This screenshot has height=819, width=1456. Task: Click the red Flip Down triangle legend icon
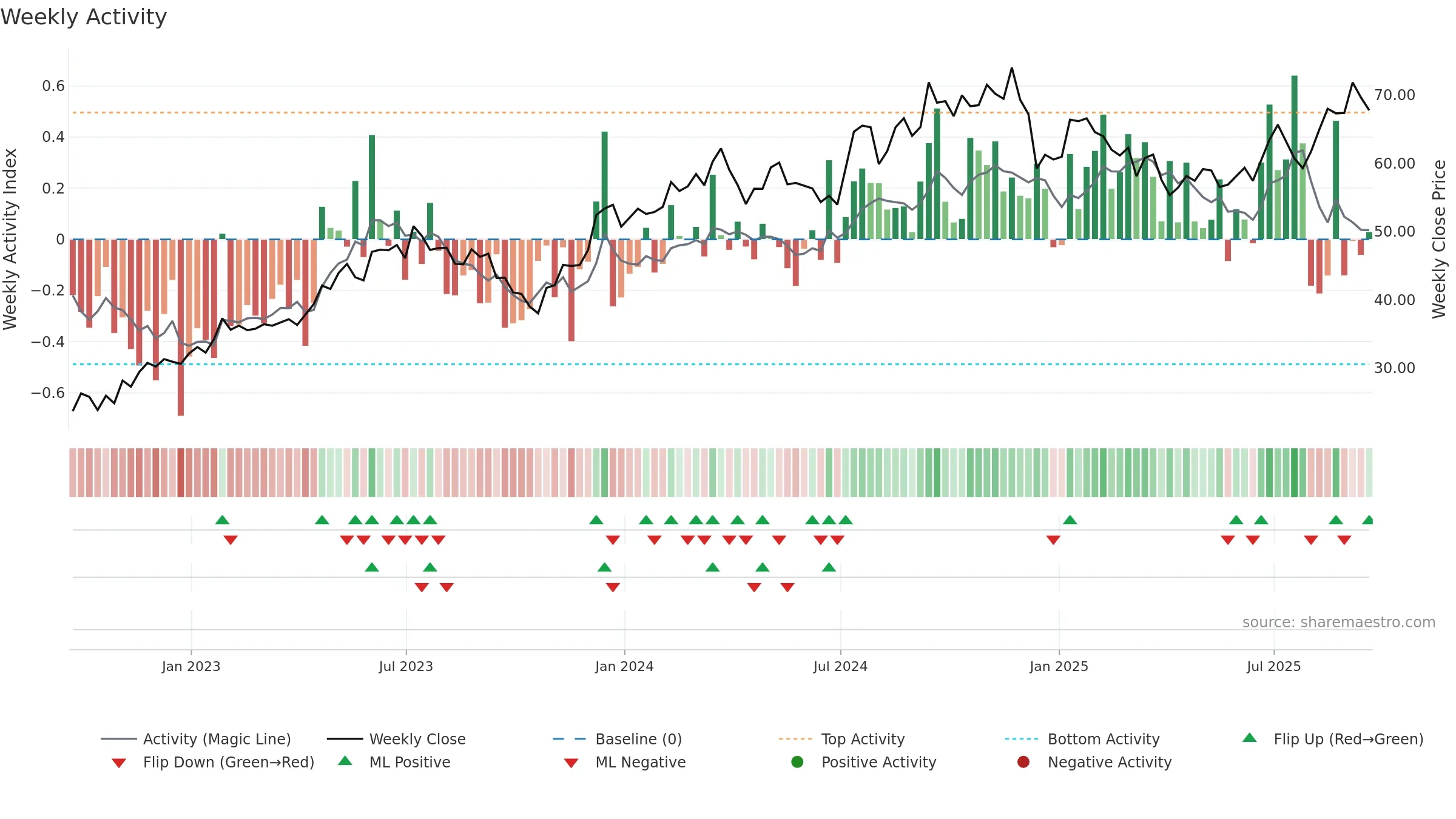tap(119, 763)
